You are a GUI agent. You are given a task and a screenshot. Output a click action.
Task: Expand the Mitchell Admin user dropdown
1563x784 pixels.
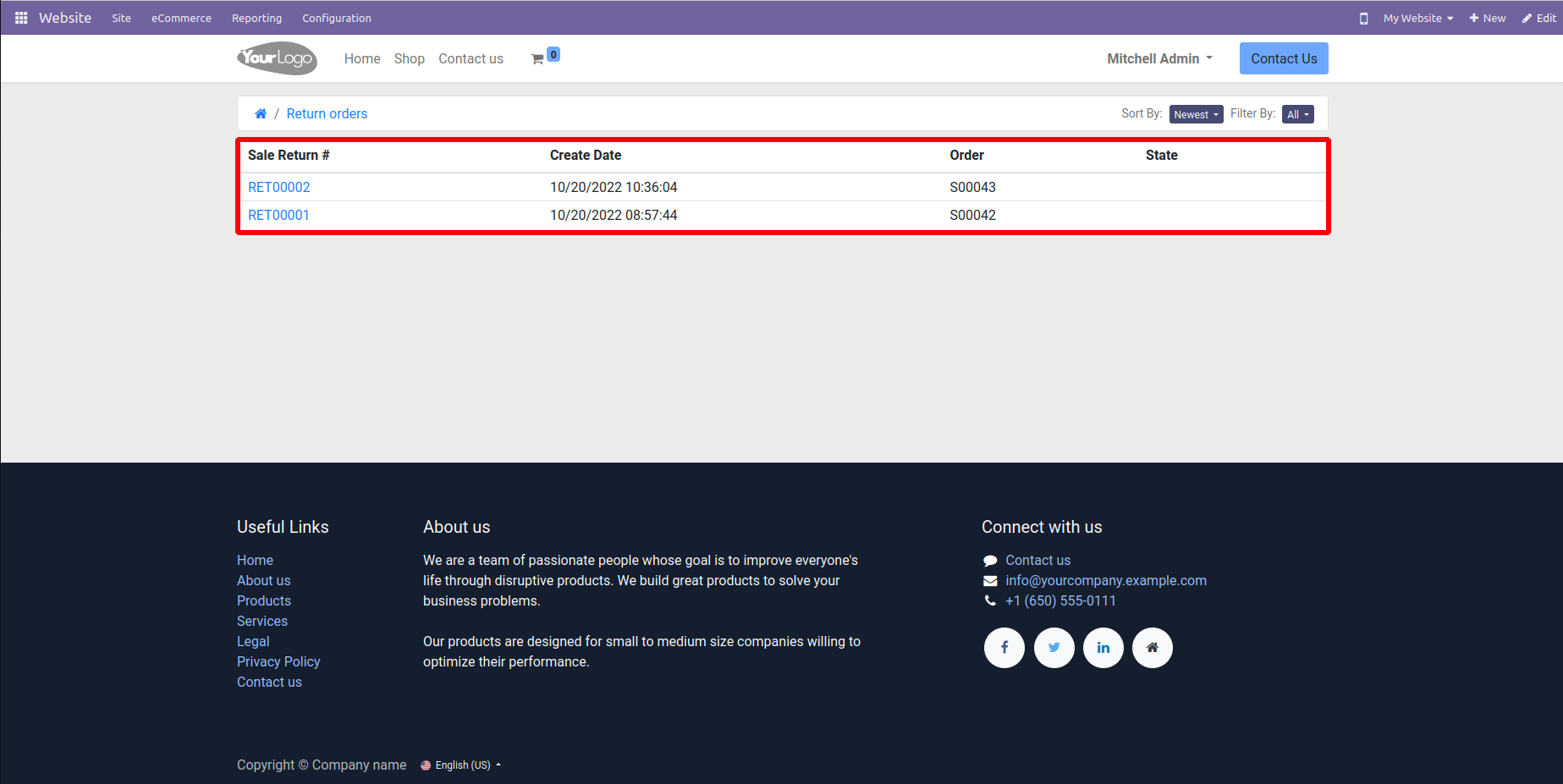pyautogui.click(x=1159, y=58)
